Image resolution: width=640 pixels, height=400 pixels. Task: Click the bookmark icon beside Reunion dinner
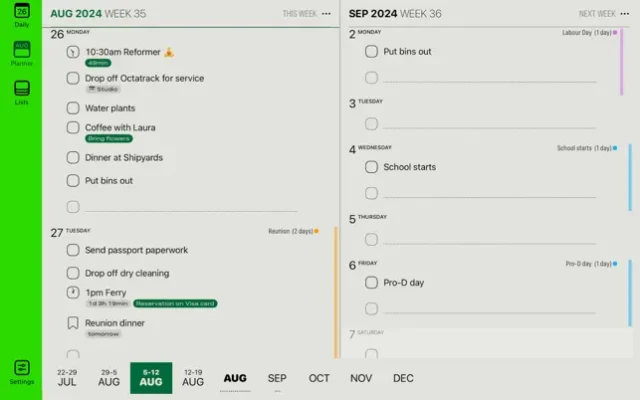point(73,323)
